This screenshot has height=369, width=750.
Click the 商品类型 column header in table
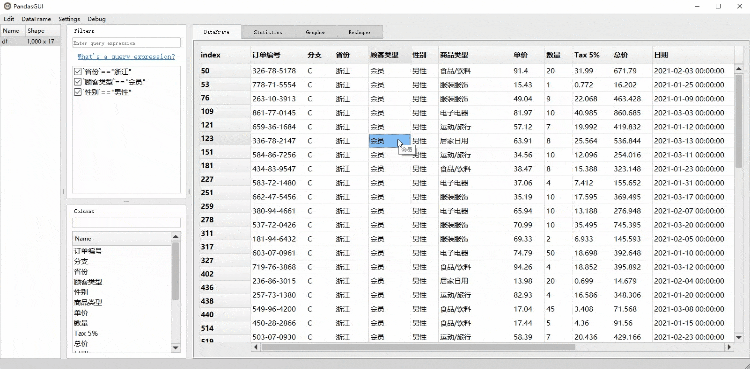[474, 55]
